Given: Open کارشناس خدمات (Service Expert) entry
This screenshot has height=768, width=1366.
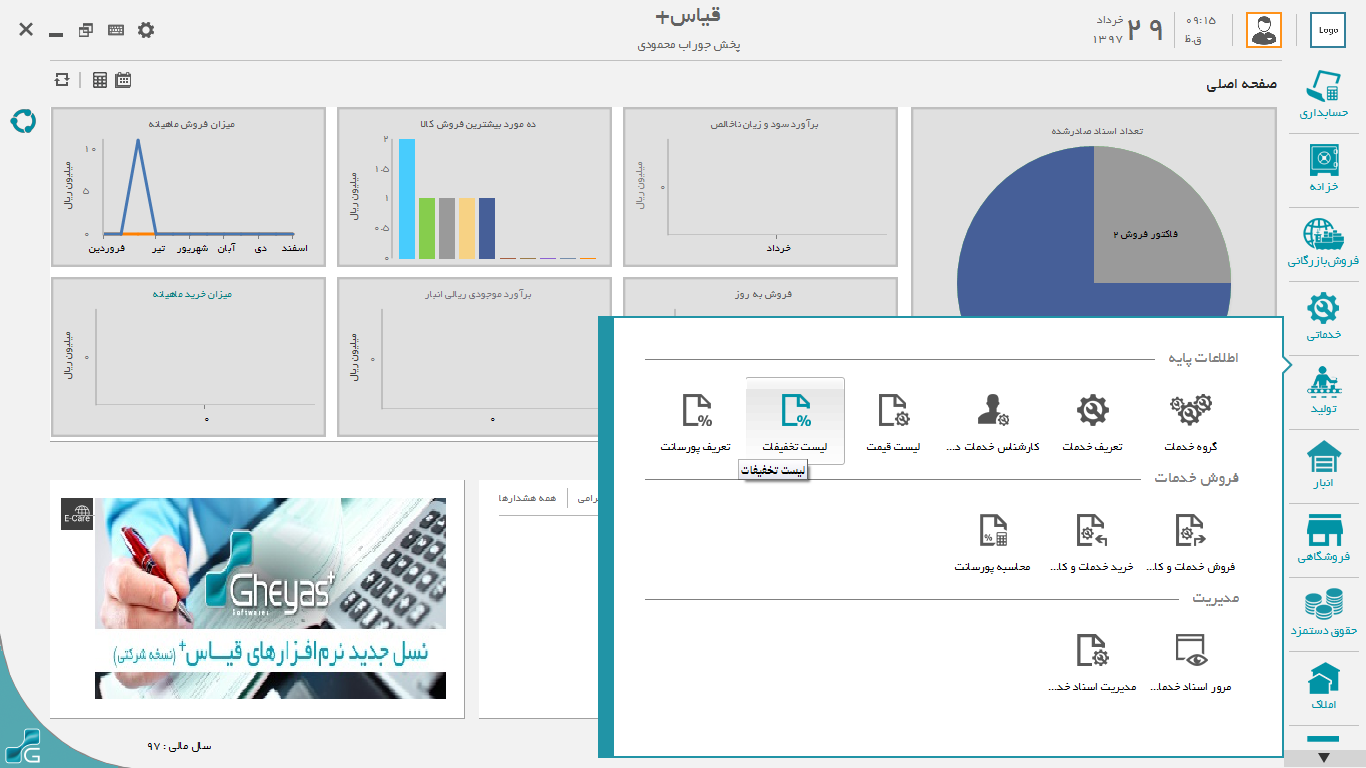Looking at the screenshot, I should (993, 422).
